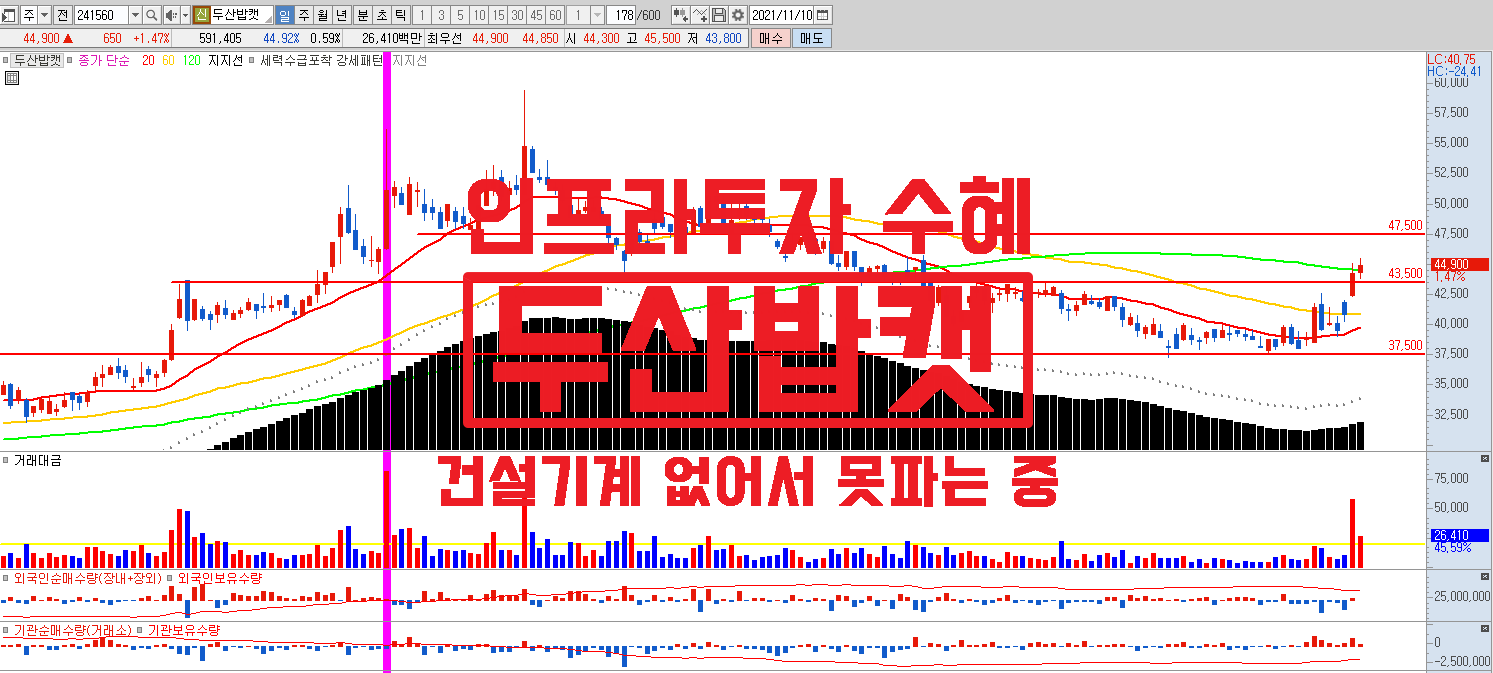This screenshot has height=673, width=1493.
Task: Click the 전 button in toolbar
Action: pyautogui.click(x=63, y=15)
